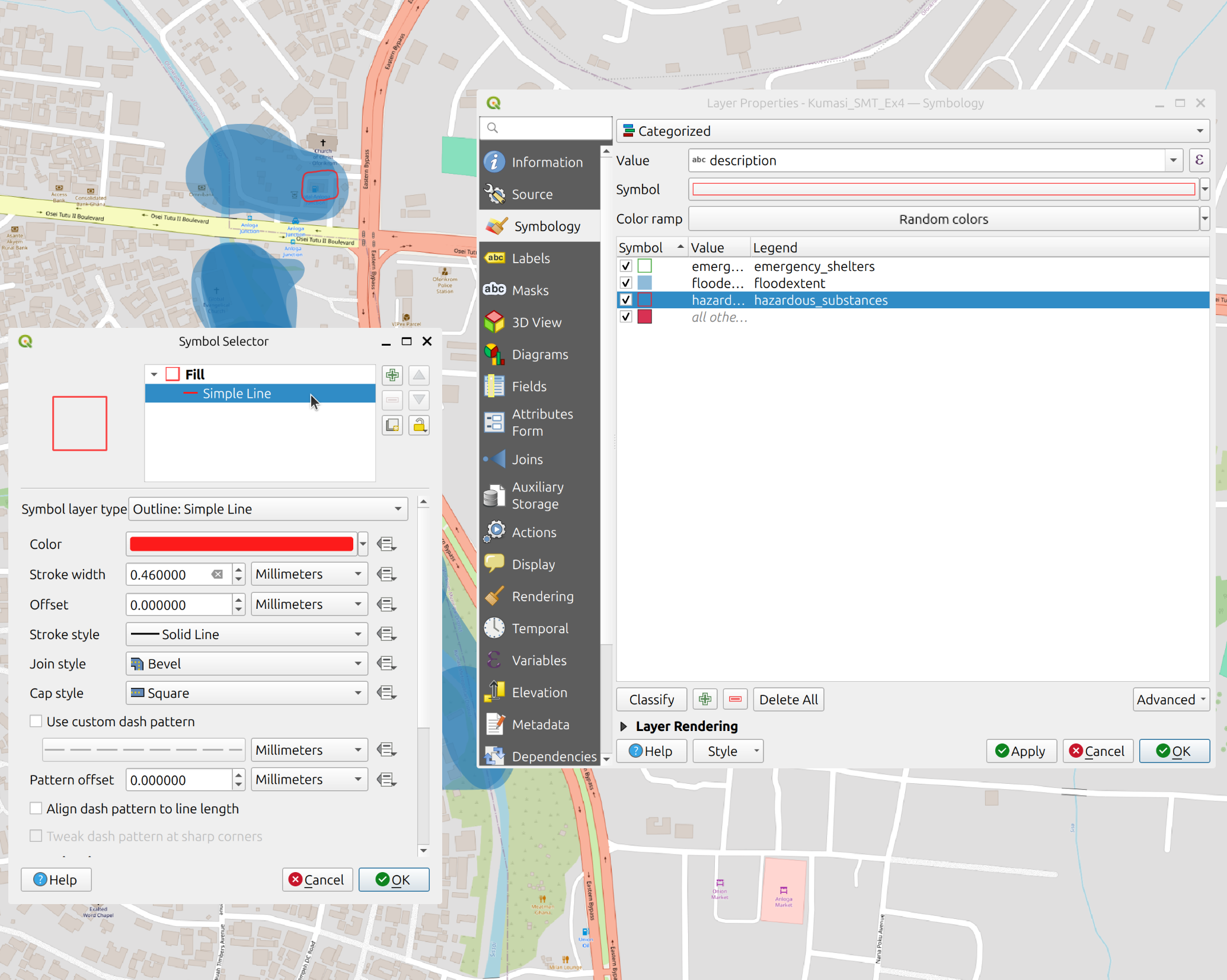This screenshot has height=980, width=1227.
Task: Open data-defined override for Stroke width
Action: pos(386,574)
